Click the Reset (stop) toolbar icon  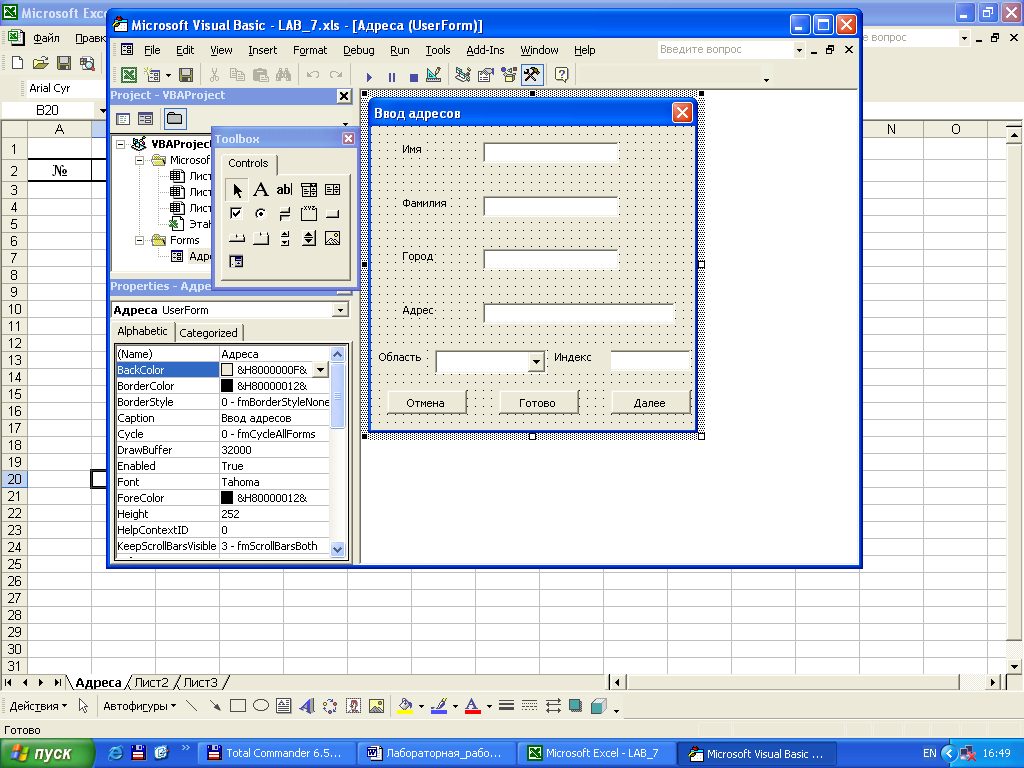[413, 76]
